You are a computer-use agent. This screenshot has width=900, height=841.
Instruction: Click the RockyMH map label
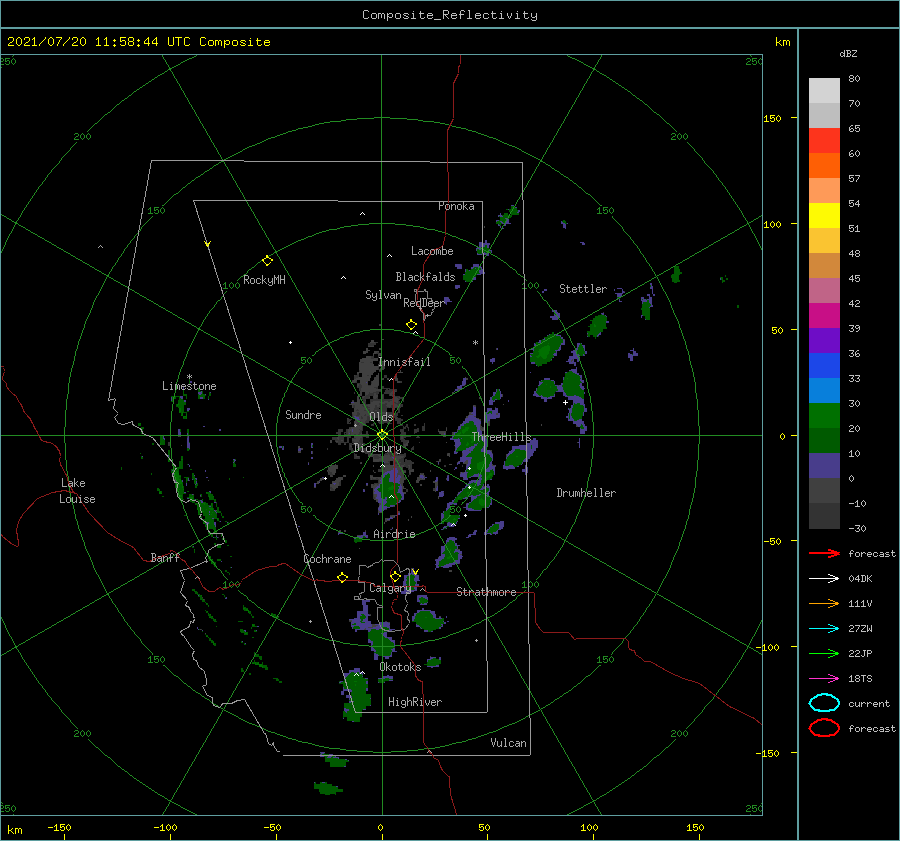pyautogui.click(x=264, y=280)
